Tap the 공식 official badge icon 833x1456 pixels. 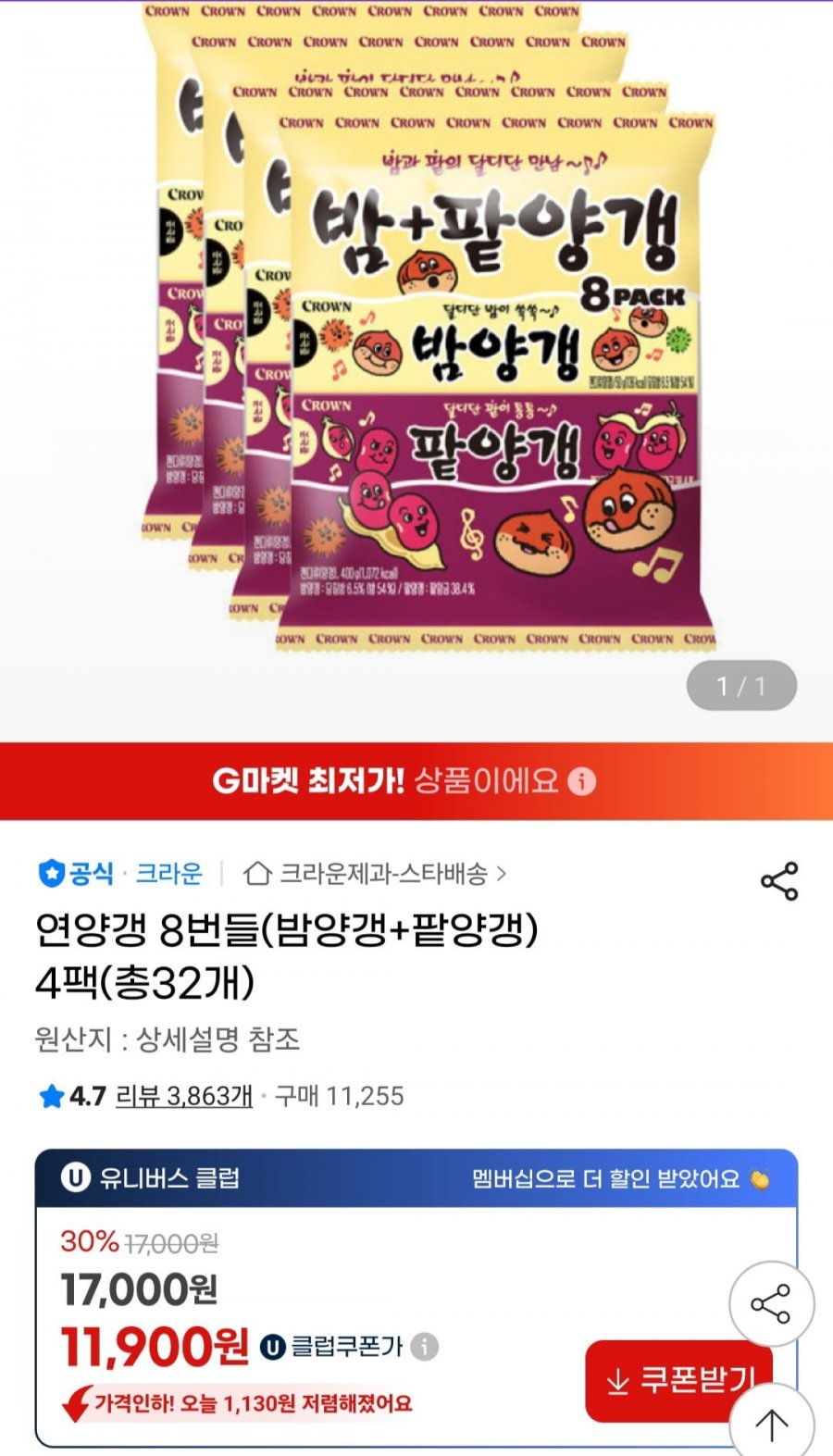click(51, 873)
